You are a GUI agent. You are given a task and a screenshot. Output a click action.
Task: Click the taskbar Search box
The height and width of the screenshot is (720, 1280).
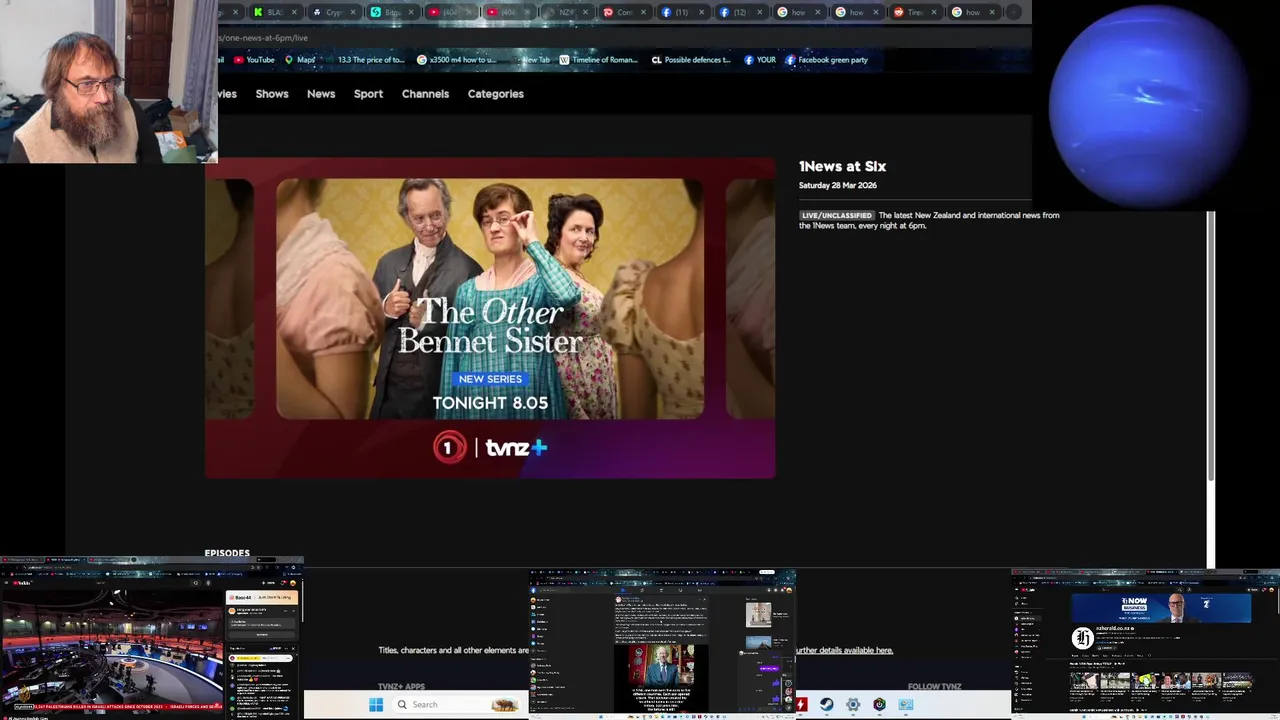pyautogui.click(x=459, y=705)
